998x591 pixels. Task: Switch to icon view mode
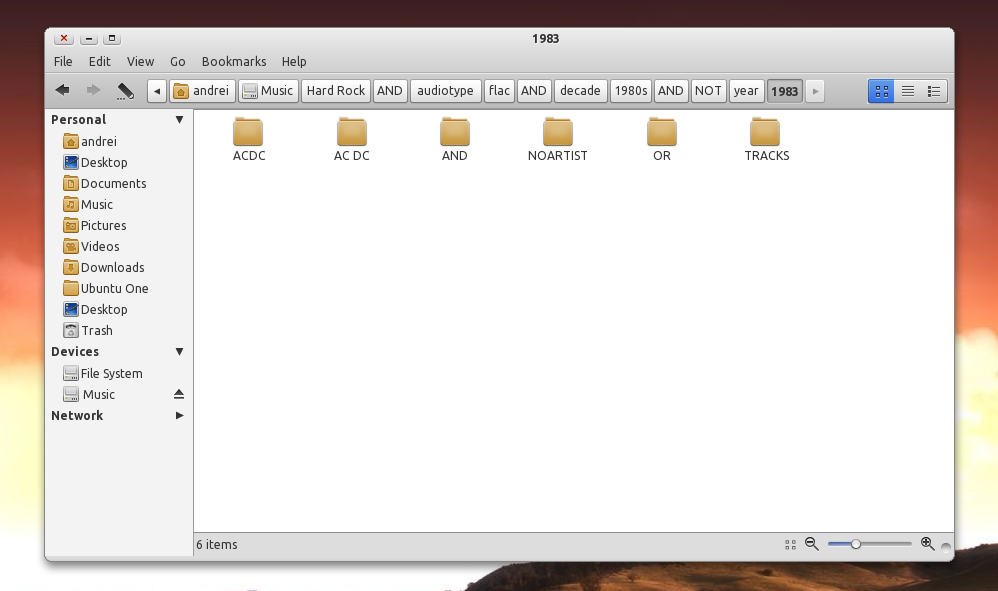881,91
